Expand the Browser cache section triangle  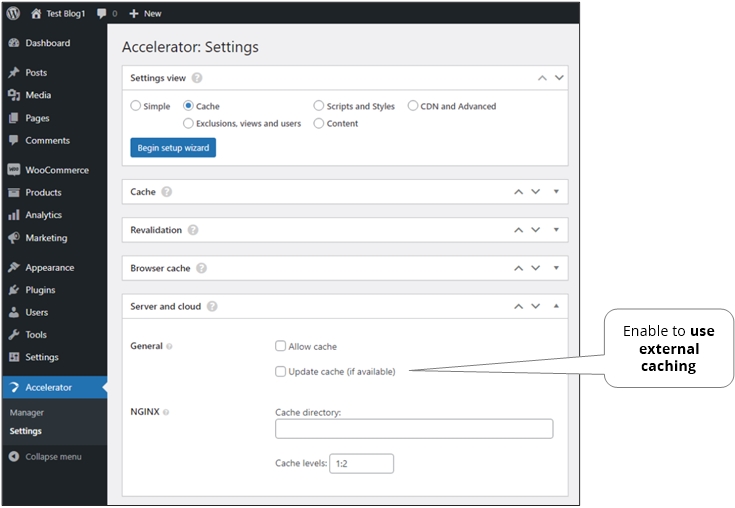coord(556,268)
